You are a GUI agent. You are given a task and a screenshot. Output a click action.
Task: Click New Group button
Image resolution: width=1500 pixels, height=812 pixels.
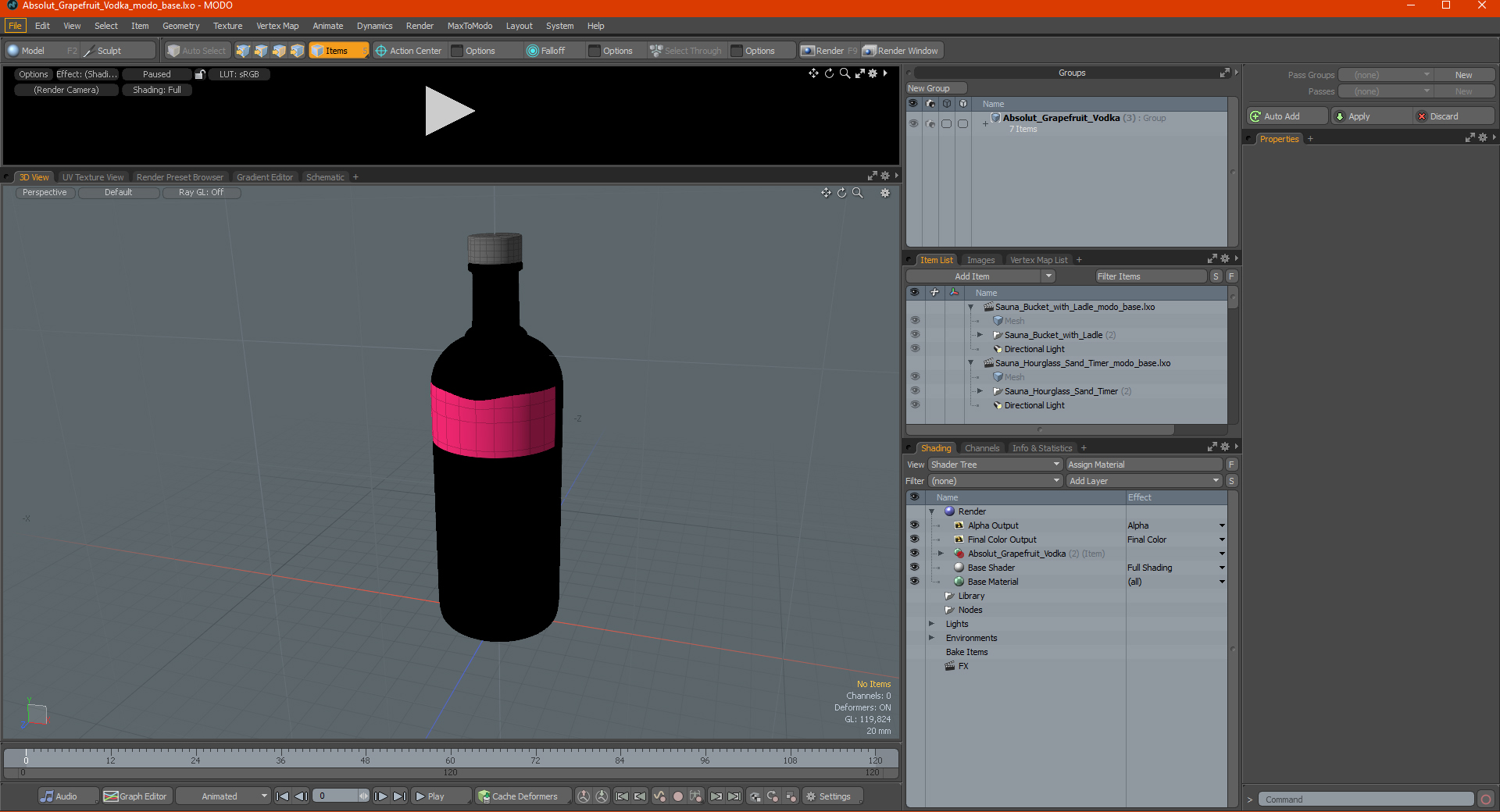[x=936, y=88]
